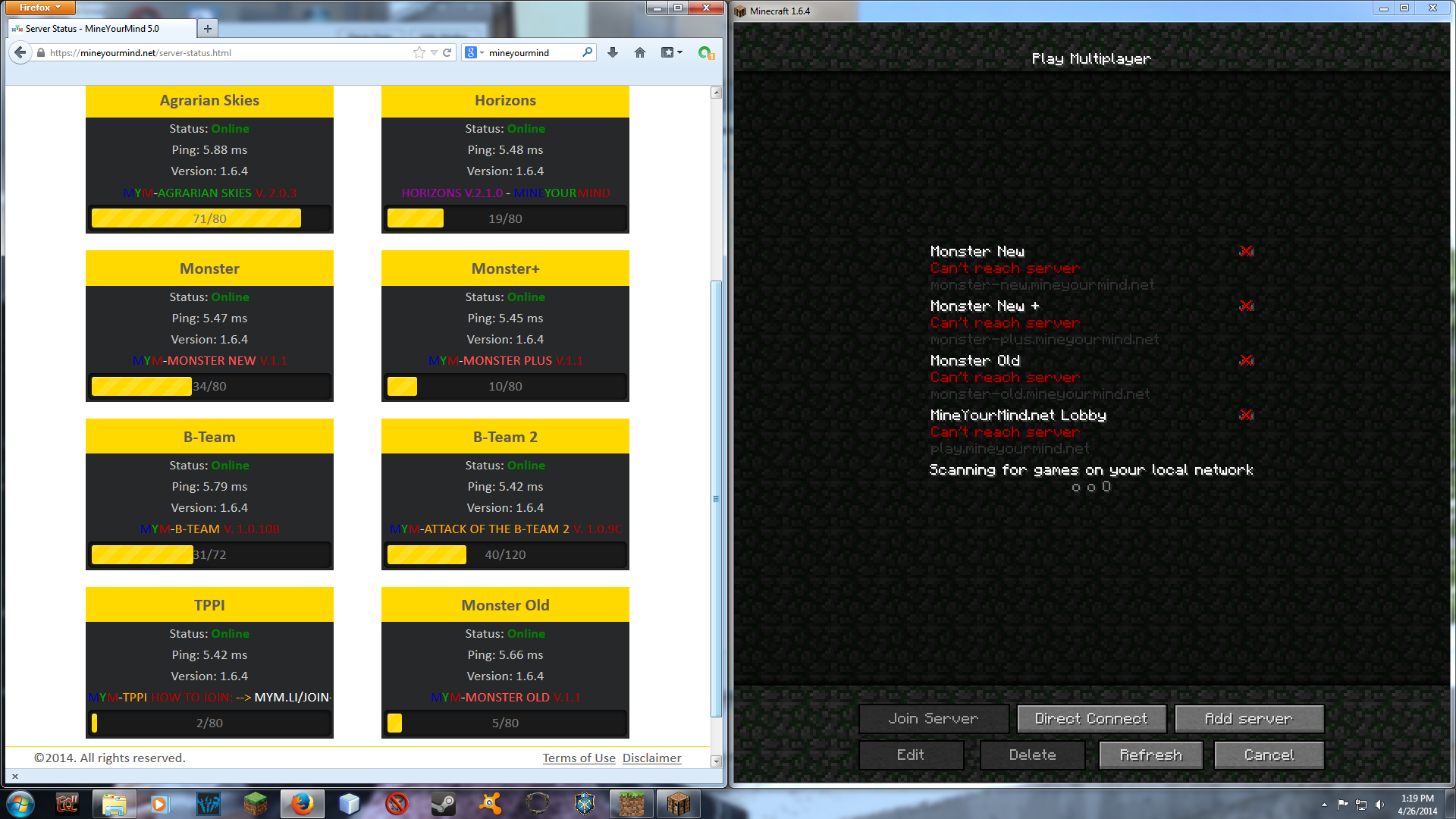Click the TPPI server card heading
1456x819 pixels.
[209, 605]
